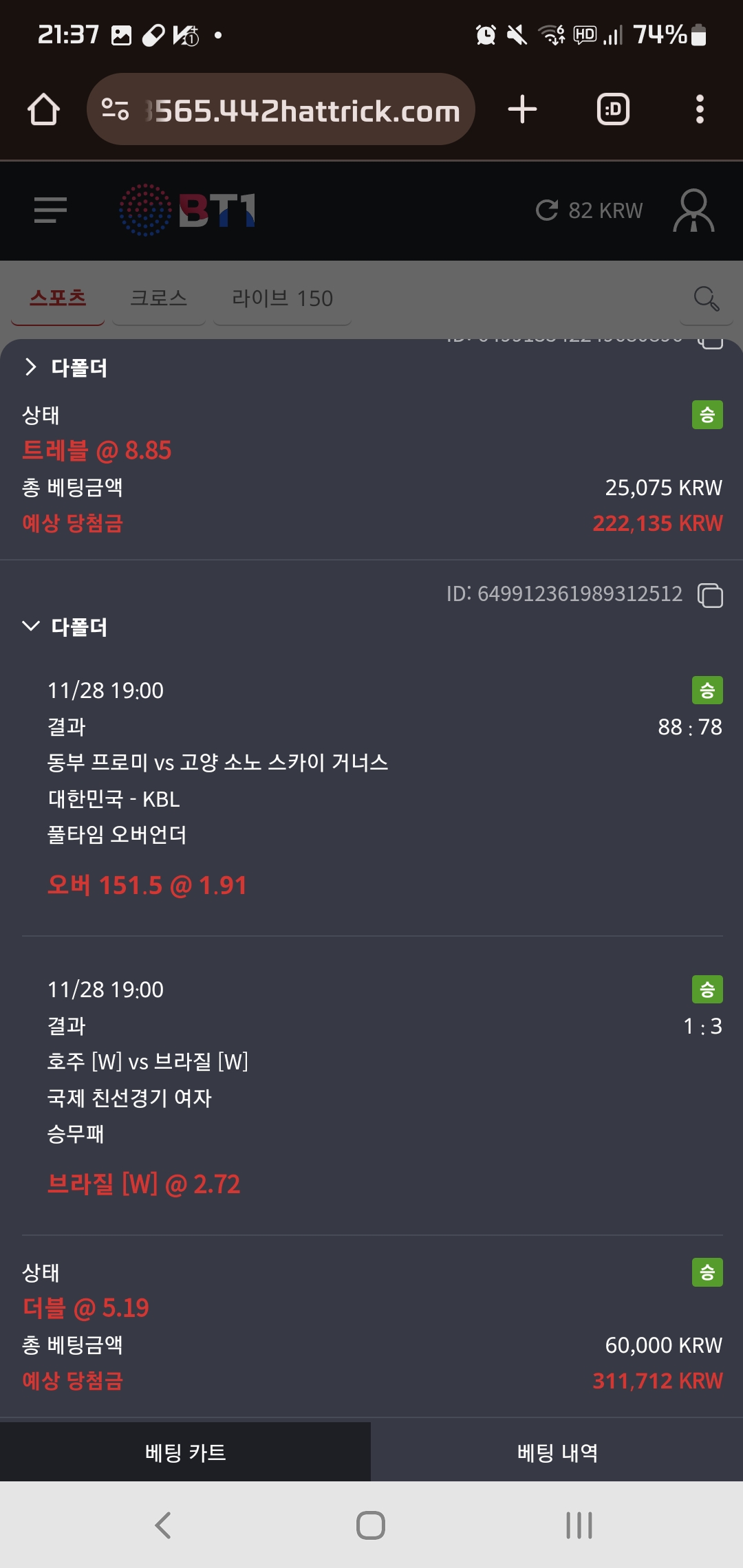Viewport: 743px width, 1568px height.
Task: Tap the 442hattrick.com address bar
Action: pos(303,110)
